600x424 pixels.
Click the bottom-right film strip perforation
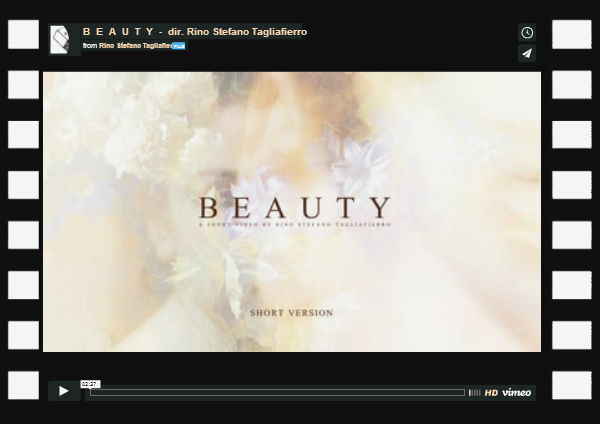(572, 384)
